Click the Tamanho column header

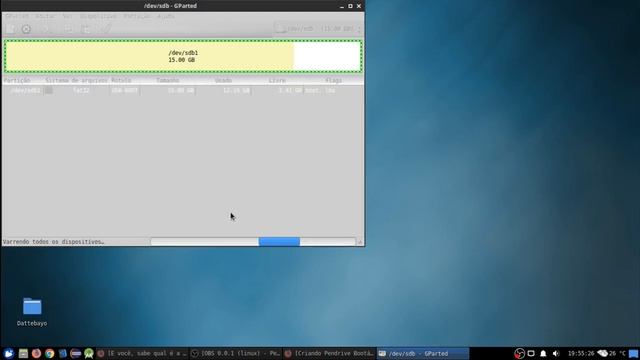(x=167, y=80)
